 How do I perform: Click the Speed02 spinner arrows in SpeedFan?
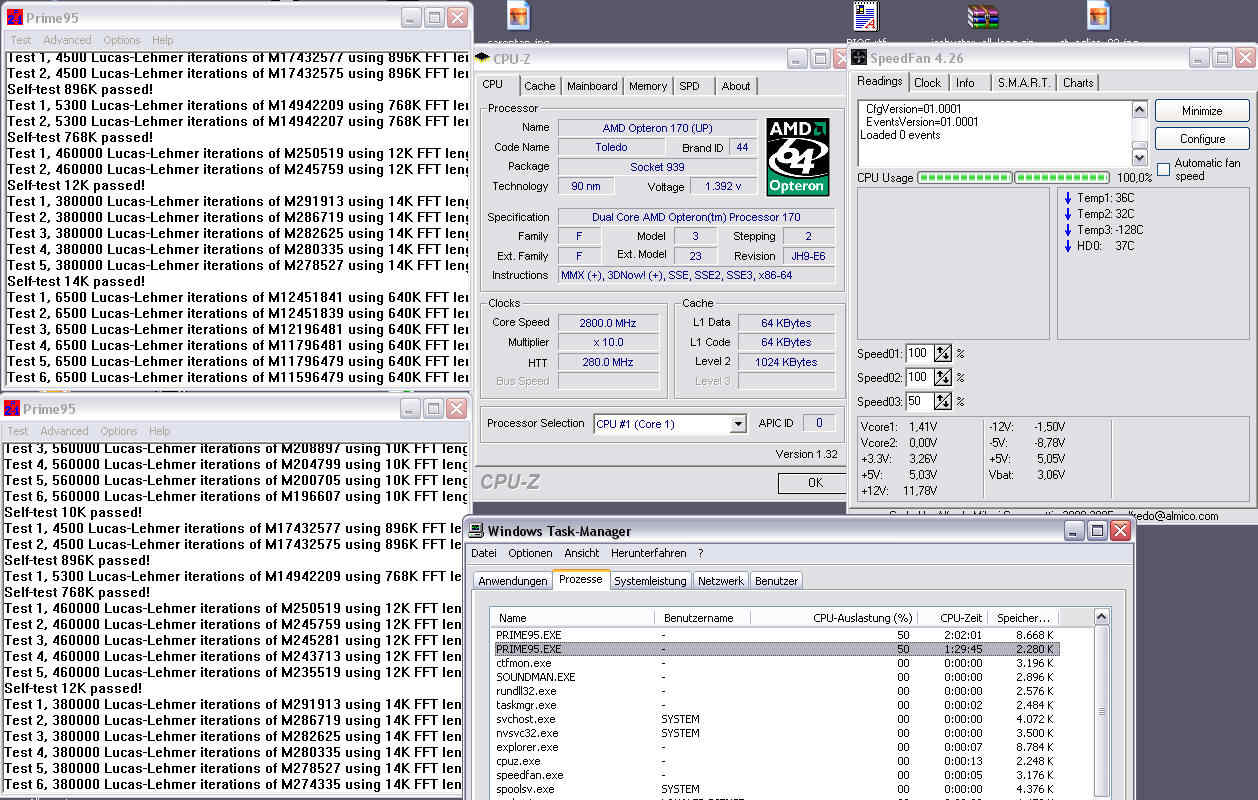(x=943, y=378)
